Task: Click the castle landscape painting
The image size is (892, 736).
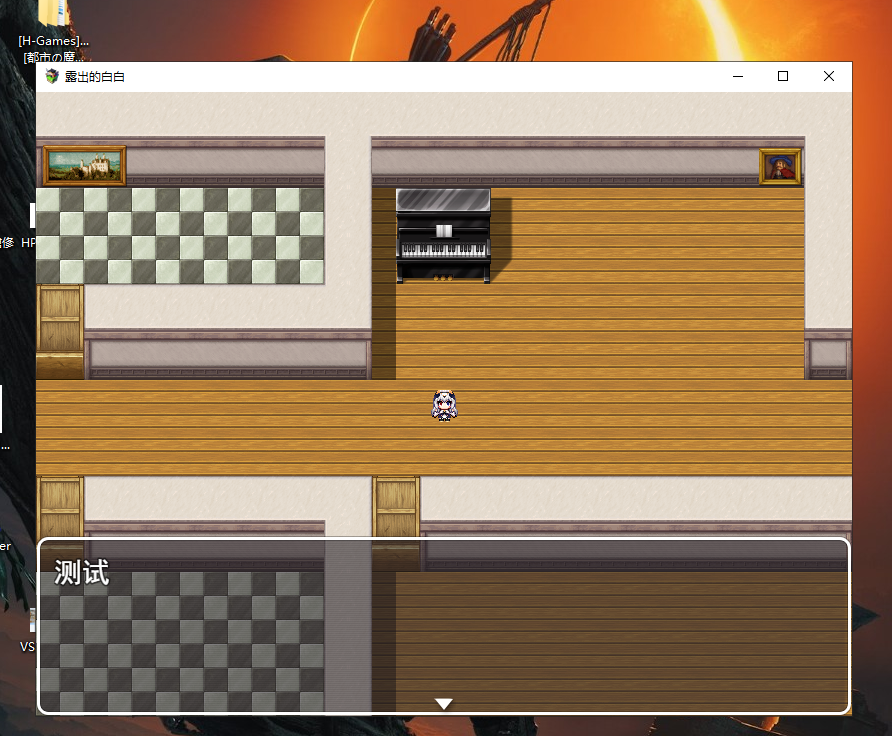Action: click(x=85, y=166)
